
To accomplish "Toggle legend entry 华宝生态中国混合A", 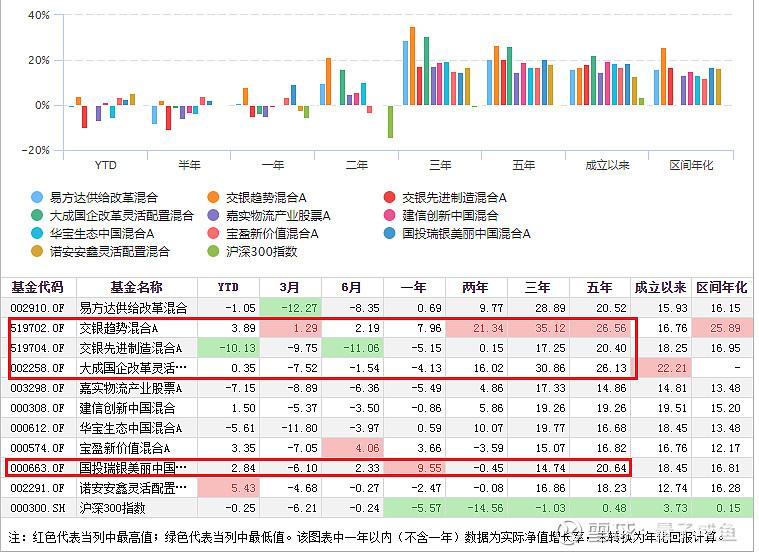I will pos(92,233).
